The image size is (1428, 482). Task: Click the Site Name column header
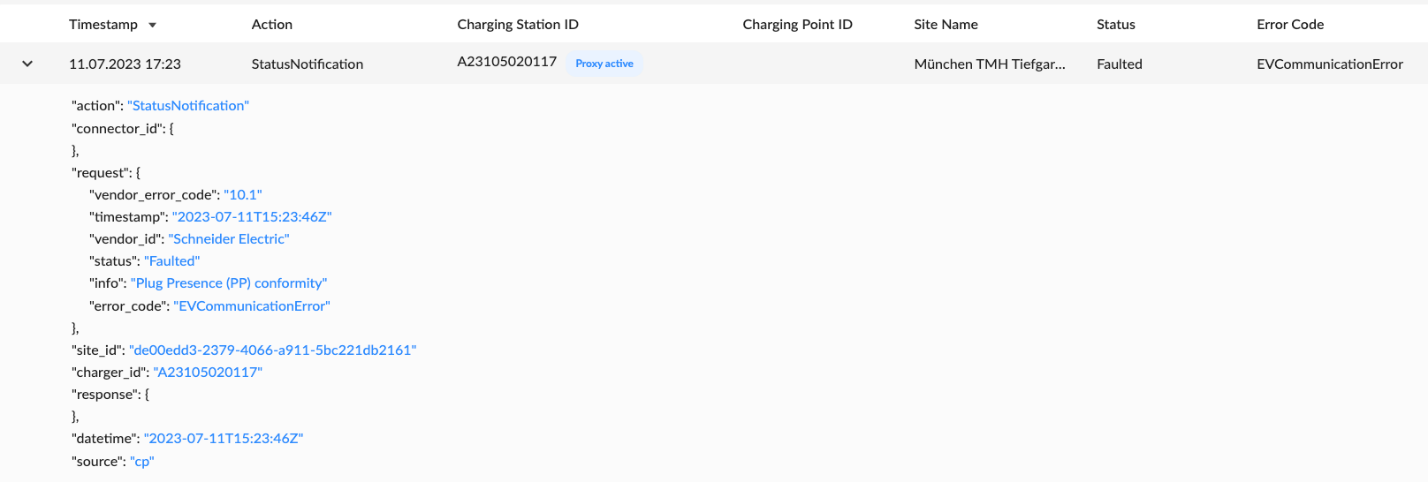coord(946,25)
